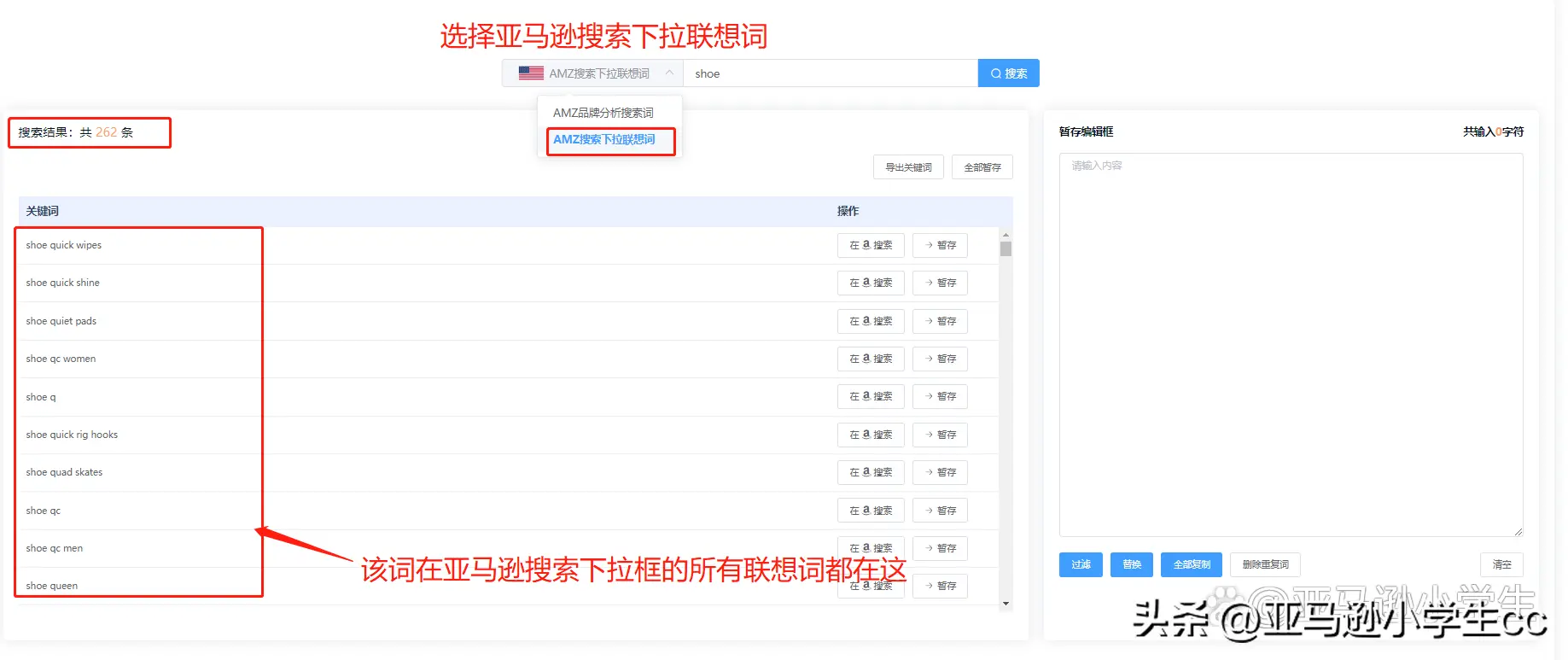Click the 'shoe queen' keyword text
The image size is (1568, 660).
point(52,586)
